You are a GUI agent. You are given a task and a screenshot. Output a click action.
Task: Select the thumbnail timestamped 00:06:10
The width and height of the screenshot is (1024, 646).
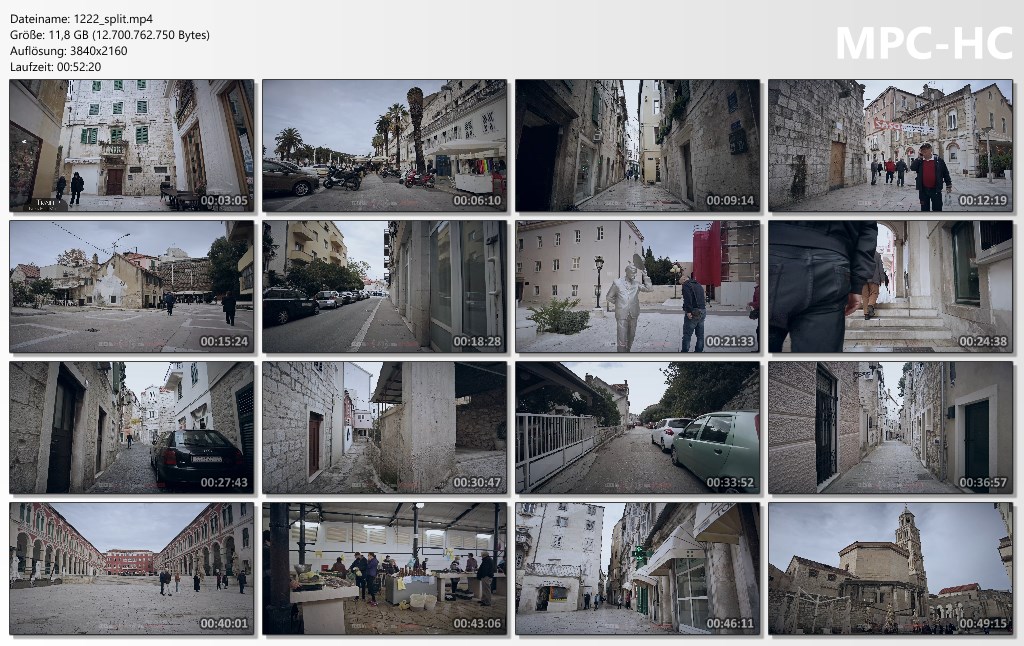[385, 146]
